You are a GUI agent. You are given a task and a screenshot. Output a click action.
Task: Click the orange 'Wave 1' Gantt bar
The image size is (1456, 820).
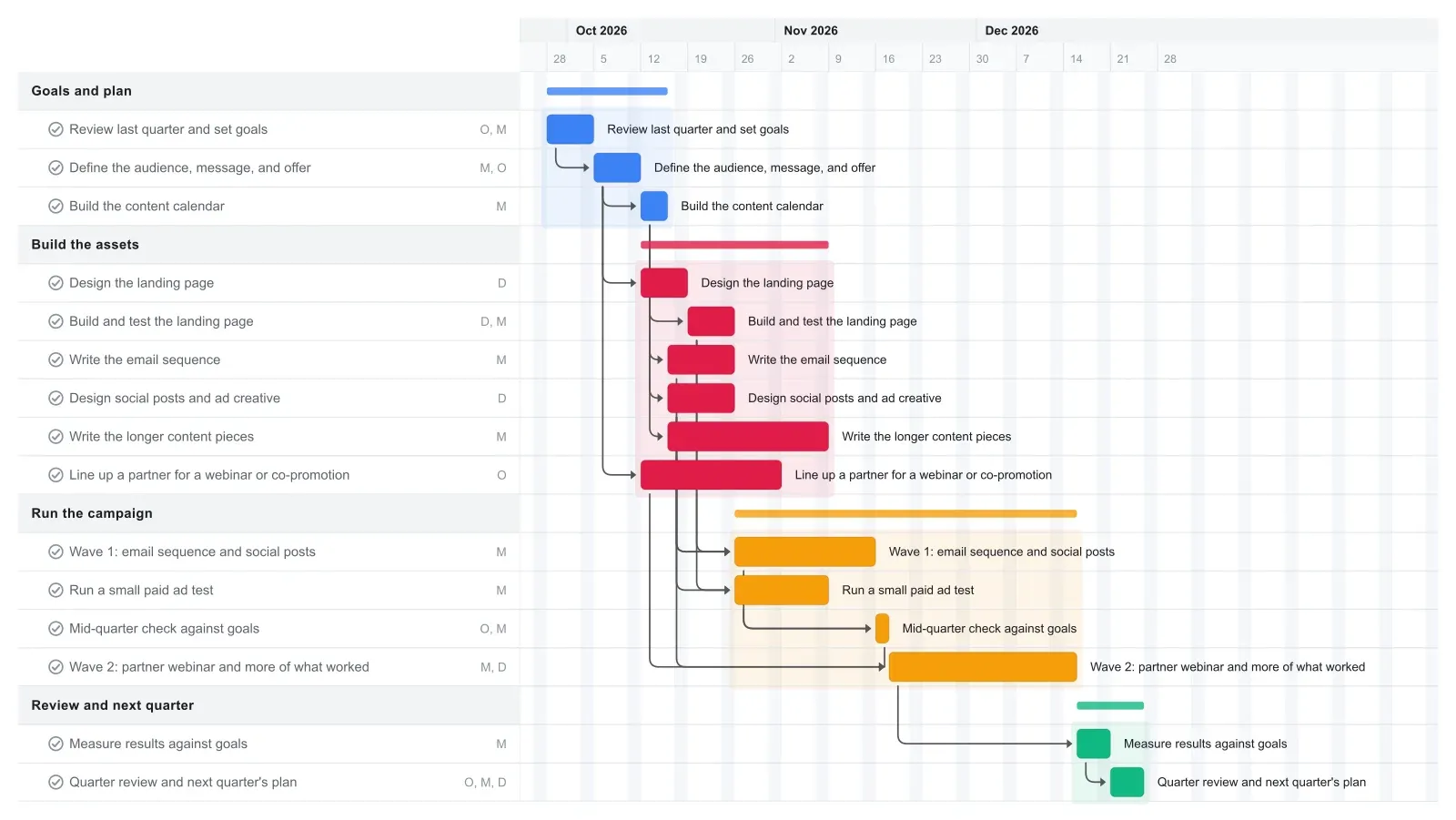pyautogui.click(x=804, y=552)
